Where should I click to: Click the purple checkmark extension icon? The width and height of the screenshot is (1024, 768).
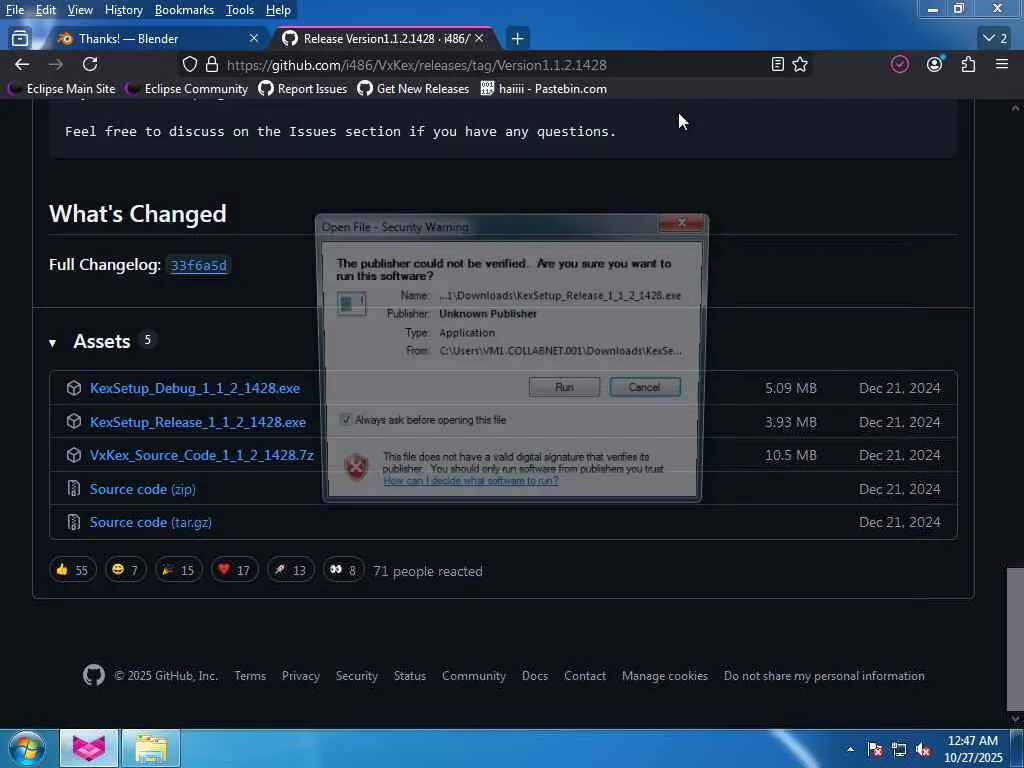click(x=900, y=64)
